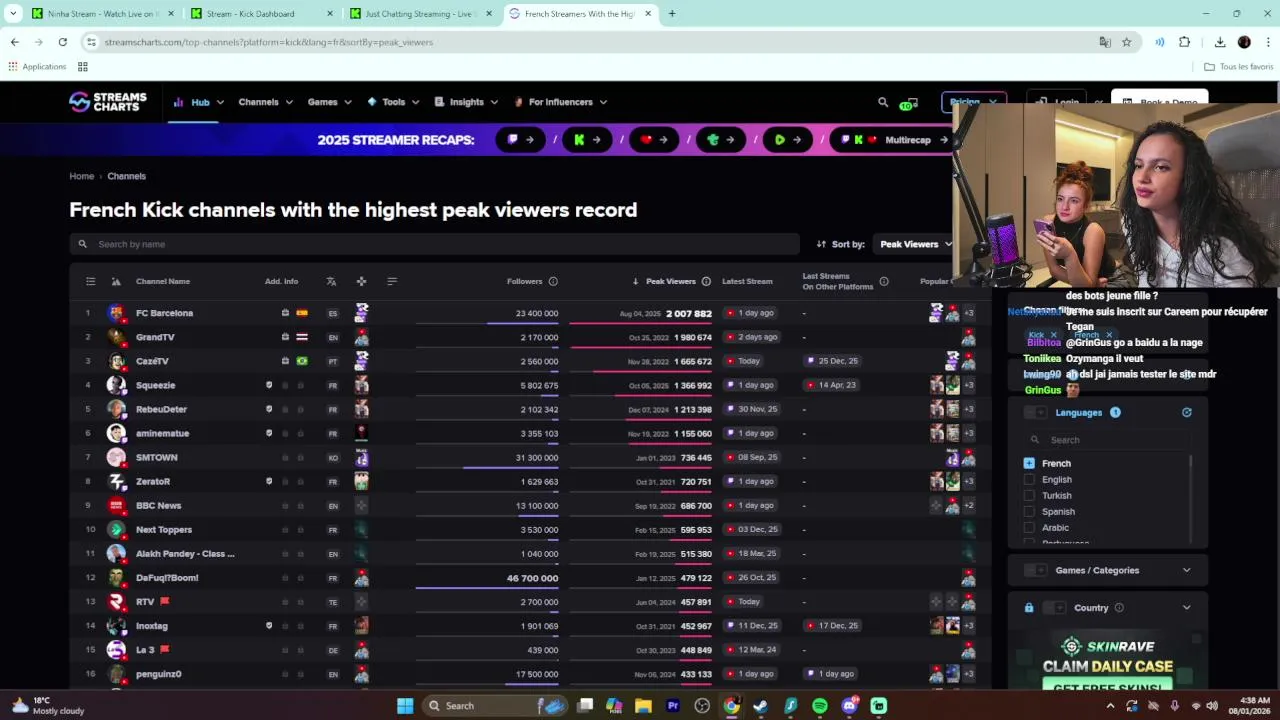Switch to the Just Chatting Streaming tab
Image resolution: width=1280 pixels, height=720 pixels.
421,14
